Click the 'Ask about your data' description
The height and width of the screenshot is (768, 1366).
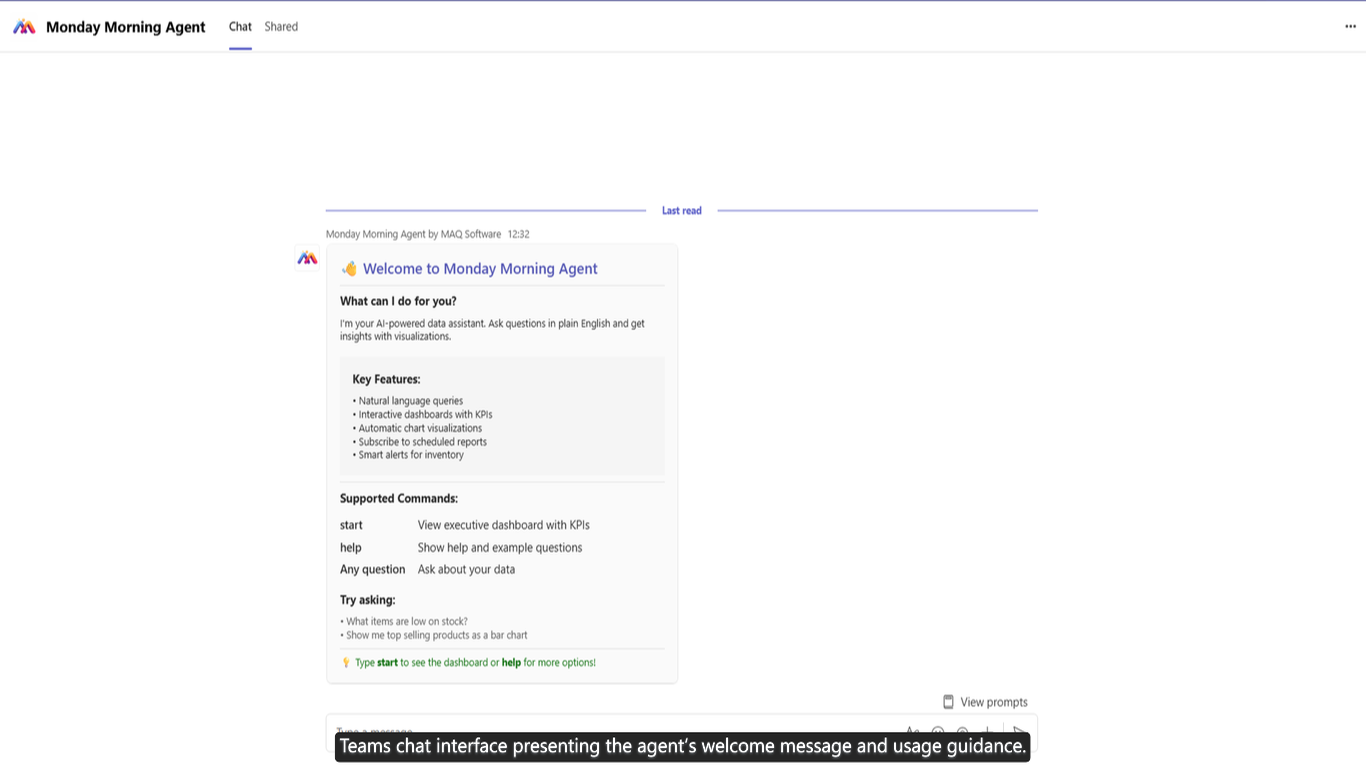(x=466, y=570)
